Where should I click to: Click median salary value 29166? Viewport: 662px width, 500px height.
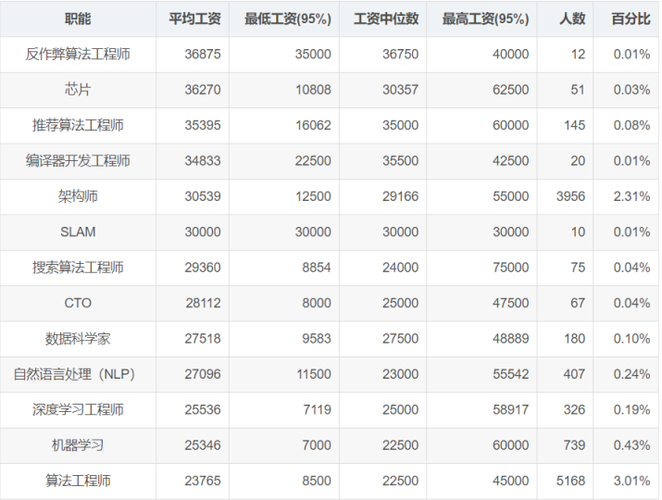point(401,196)
